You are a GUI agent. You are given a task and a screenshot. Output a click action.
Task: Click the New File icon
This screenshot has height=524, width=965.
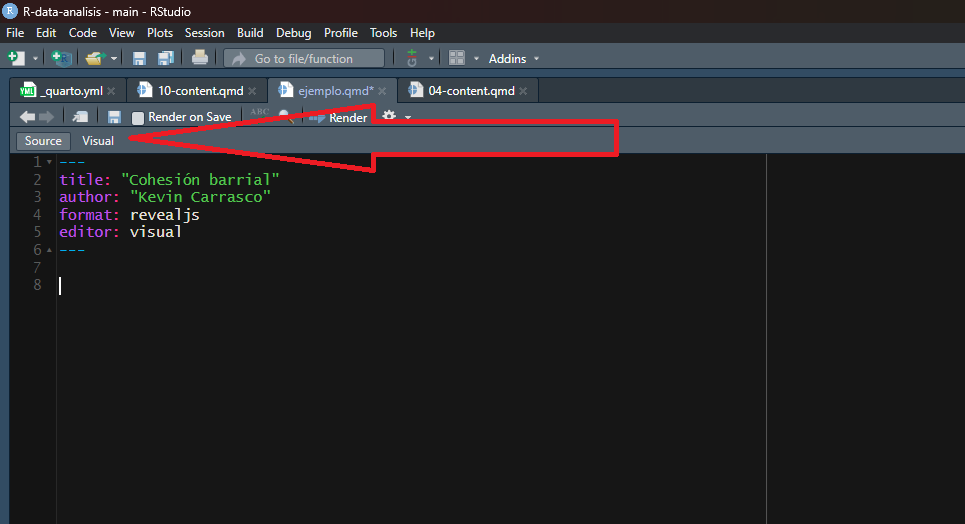[x=16, y=58]
